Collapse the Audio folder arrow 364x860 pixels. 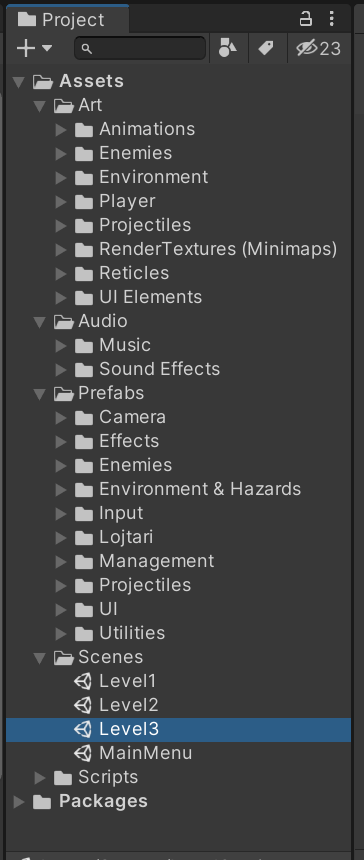coord(39,322)
